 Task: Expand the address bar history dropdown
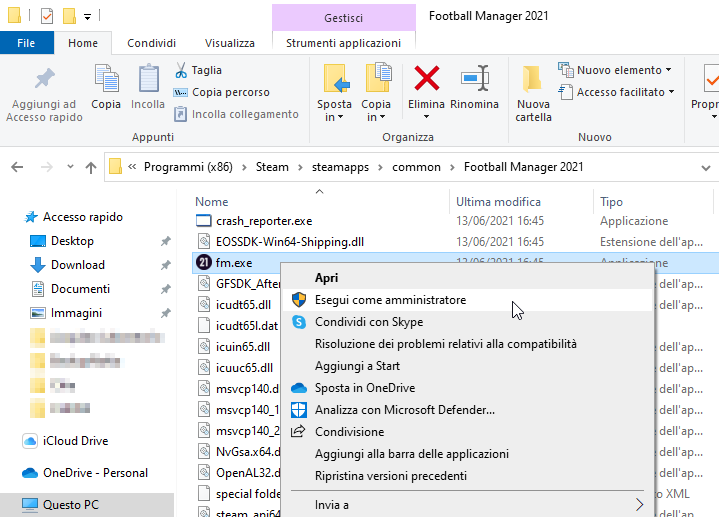(706, 168)
